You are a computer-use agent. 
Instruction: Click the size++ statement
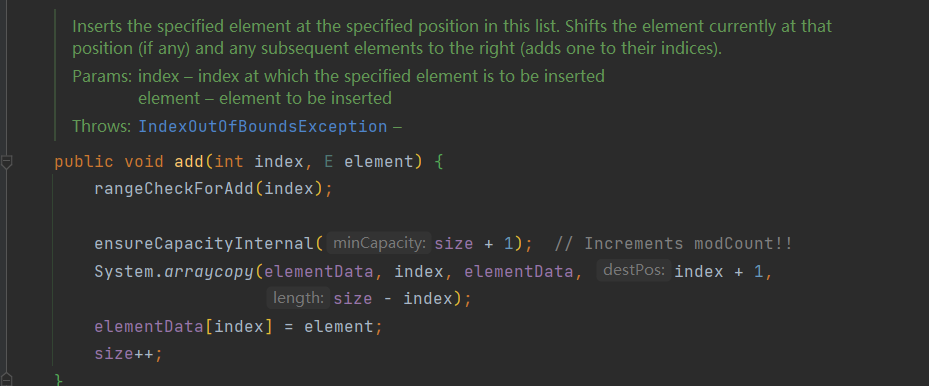[x=128, y=353]
